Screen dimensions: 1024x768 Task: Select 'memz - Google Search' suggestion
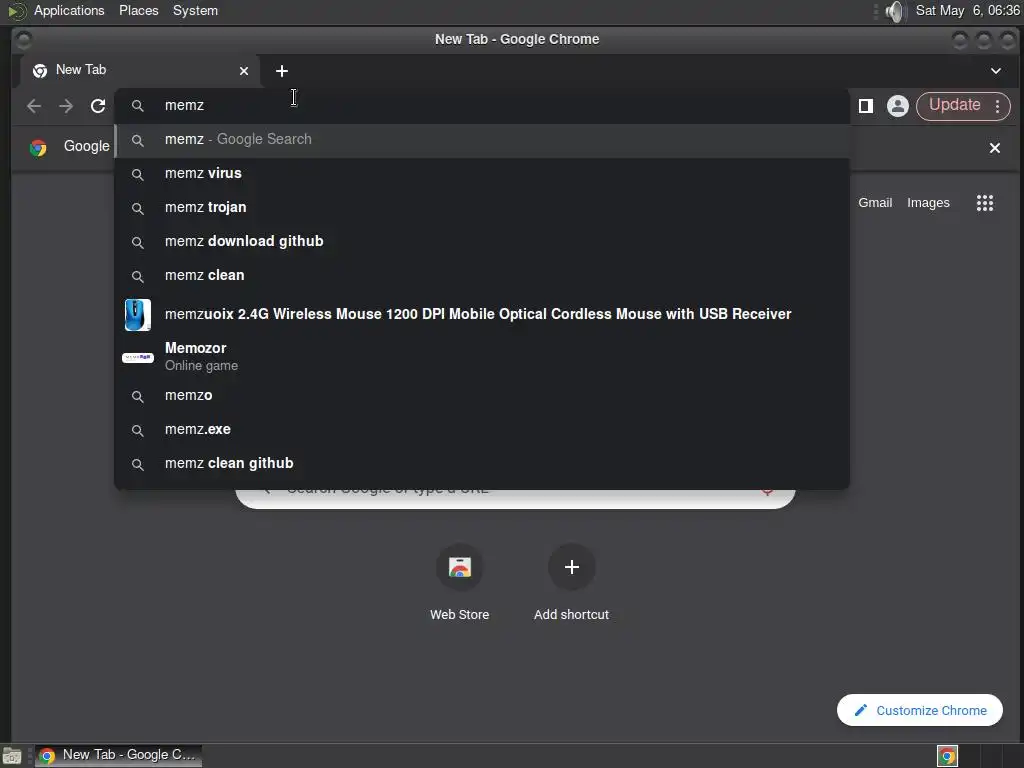pyautogui.click(x=482, y=140)
